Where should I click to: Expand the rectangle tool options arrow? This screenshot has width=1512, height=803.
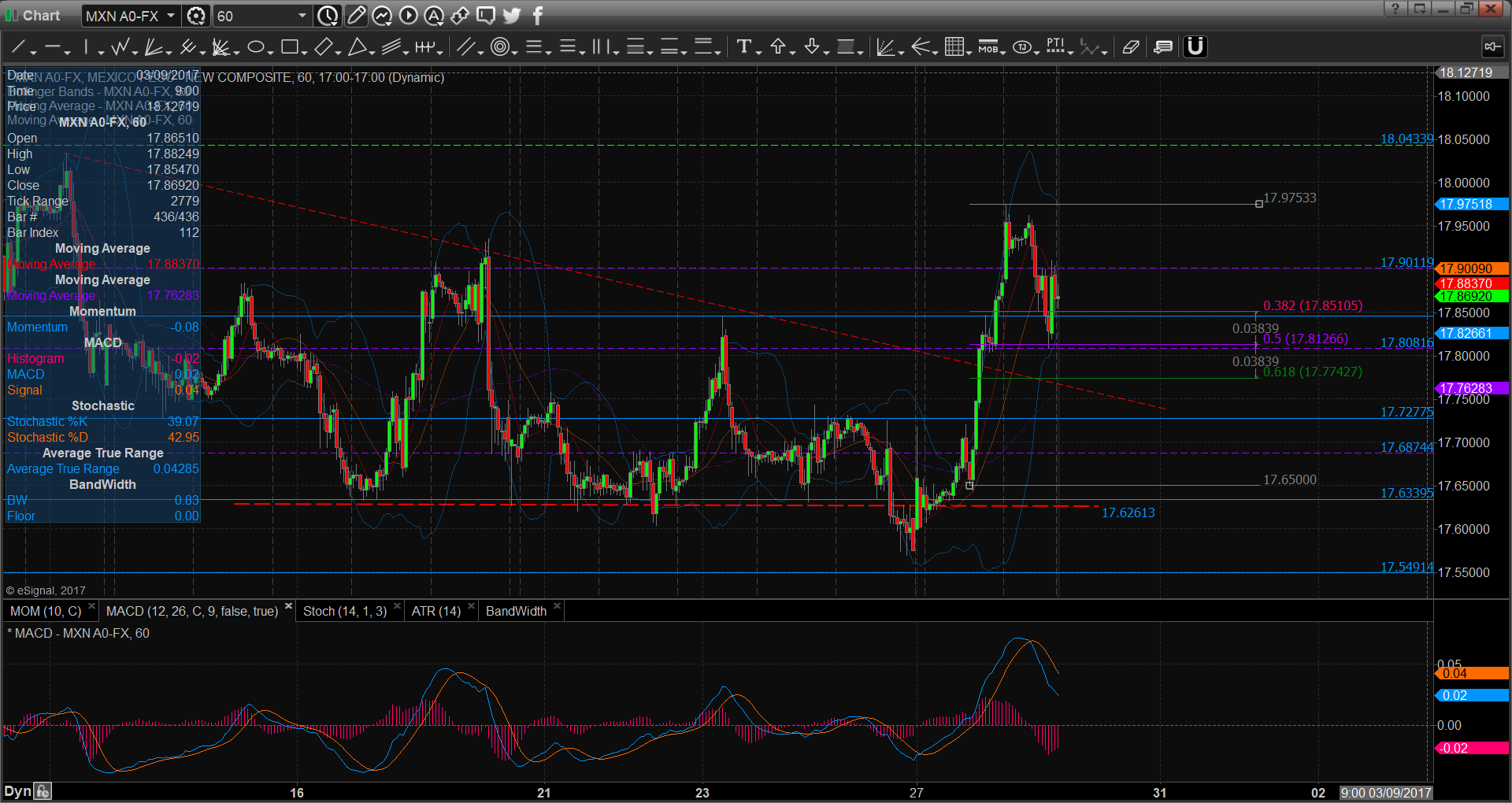[304, 53]
